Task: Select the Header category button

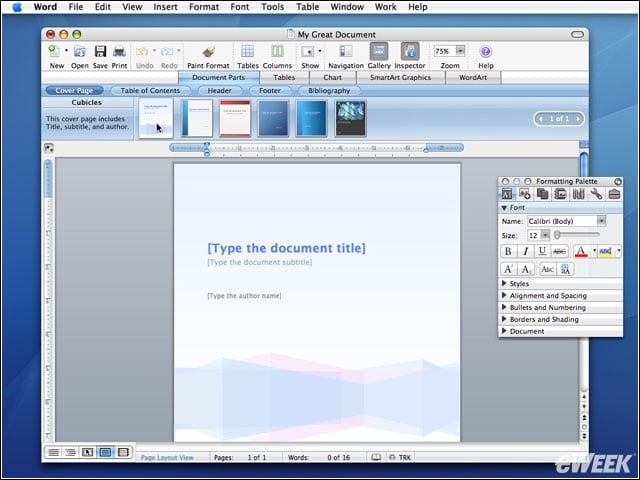Action: coord(220,90)
